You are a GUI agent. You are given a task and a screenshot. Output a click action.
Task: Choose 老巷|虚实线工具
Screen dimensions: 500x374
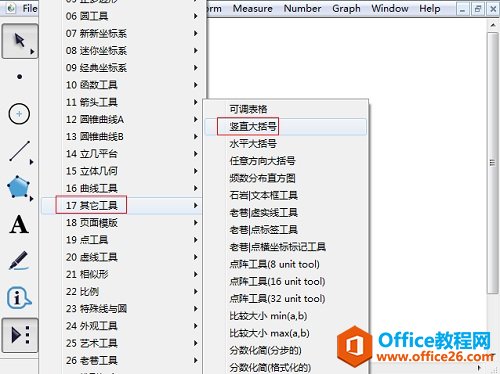286,212
